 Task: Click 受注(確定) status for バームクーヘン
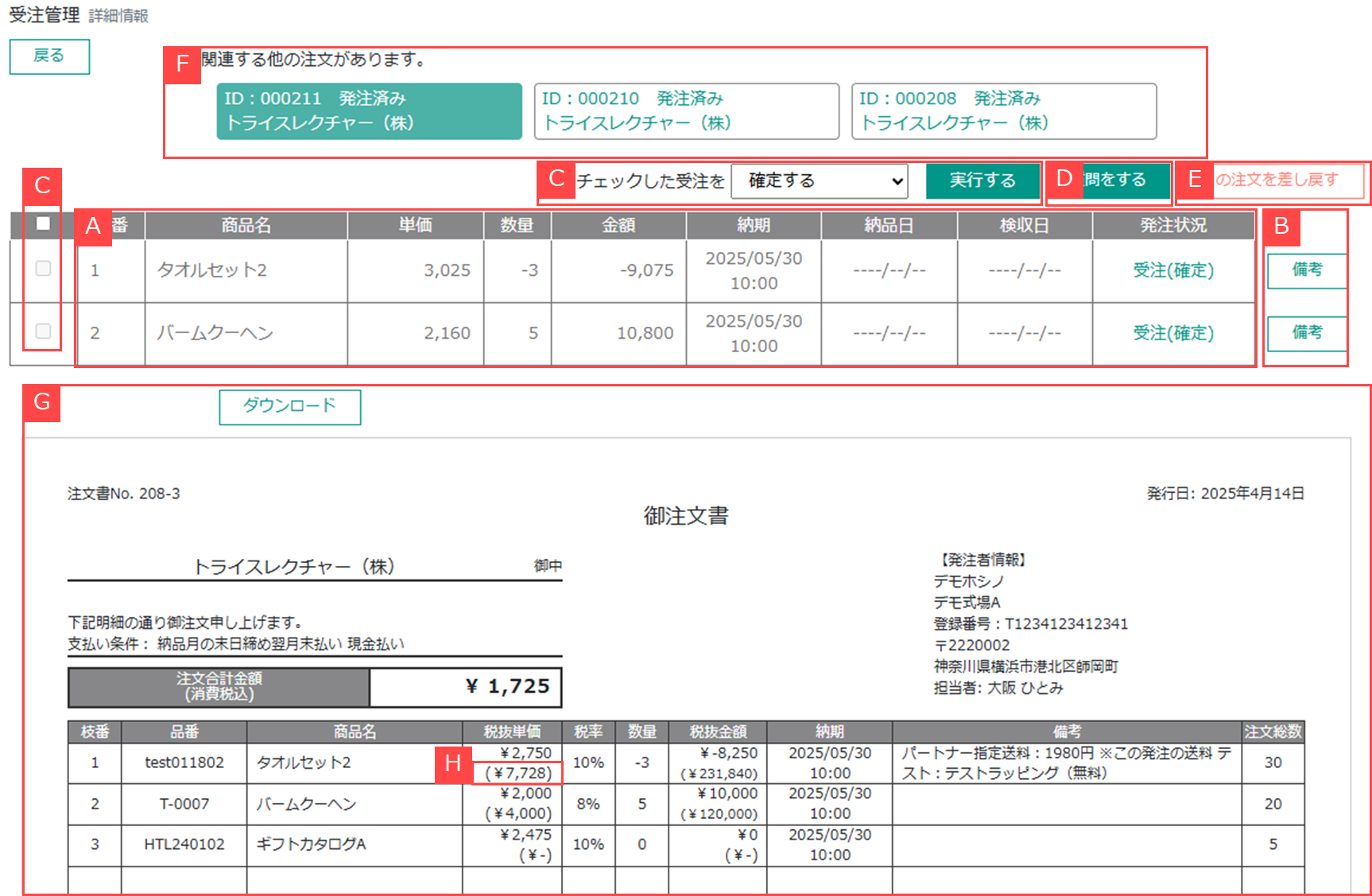[x=1173, y=333]
